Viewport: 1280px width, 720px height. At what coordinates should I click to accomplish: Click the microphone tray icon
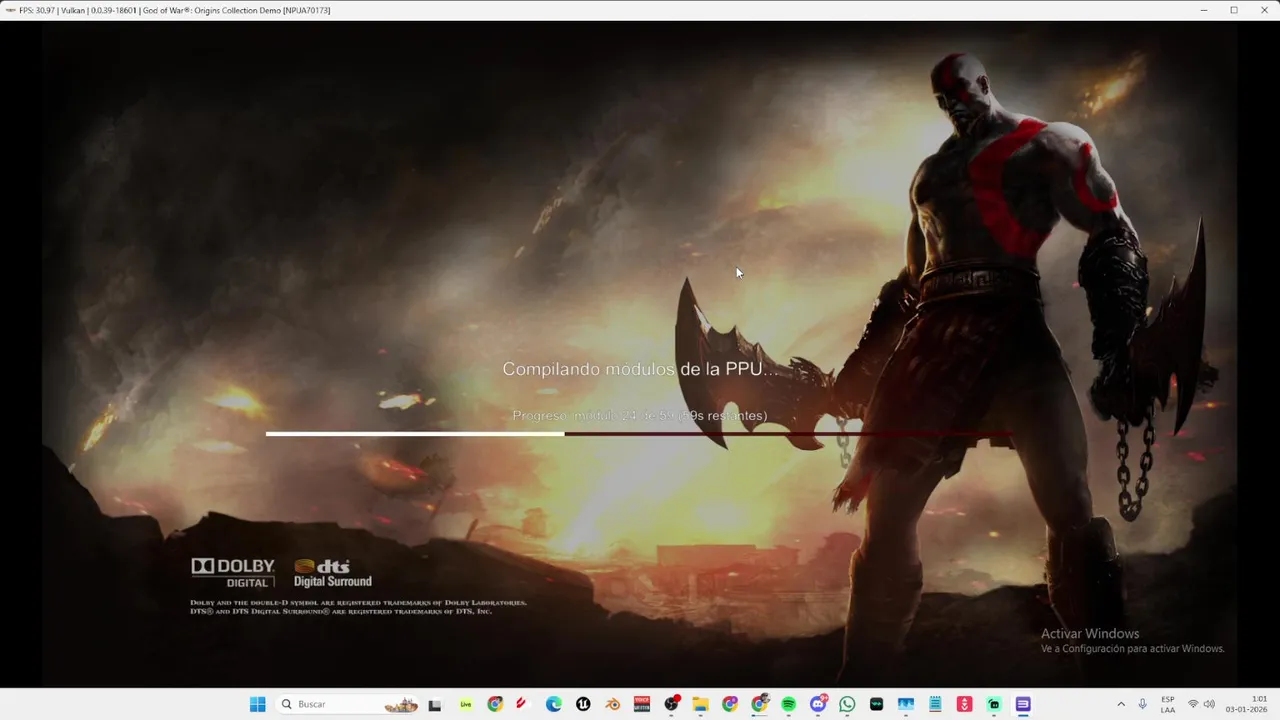(x=1142, y=704)
